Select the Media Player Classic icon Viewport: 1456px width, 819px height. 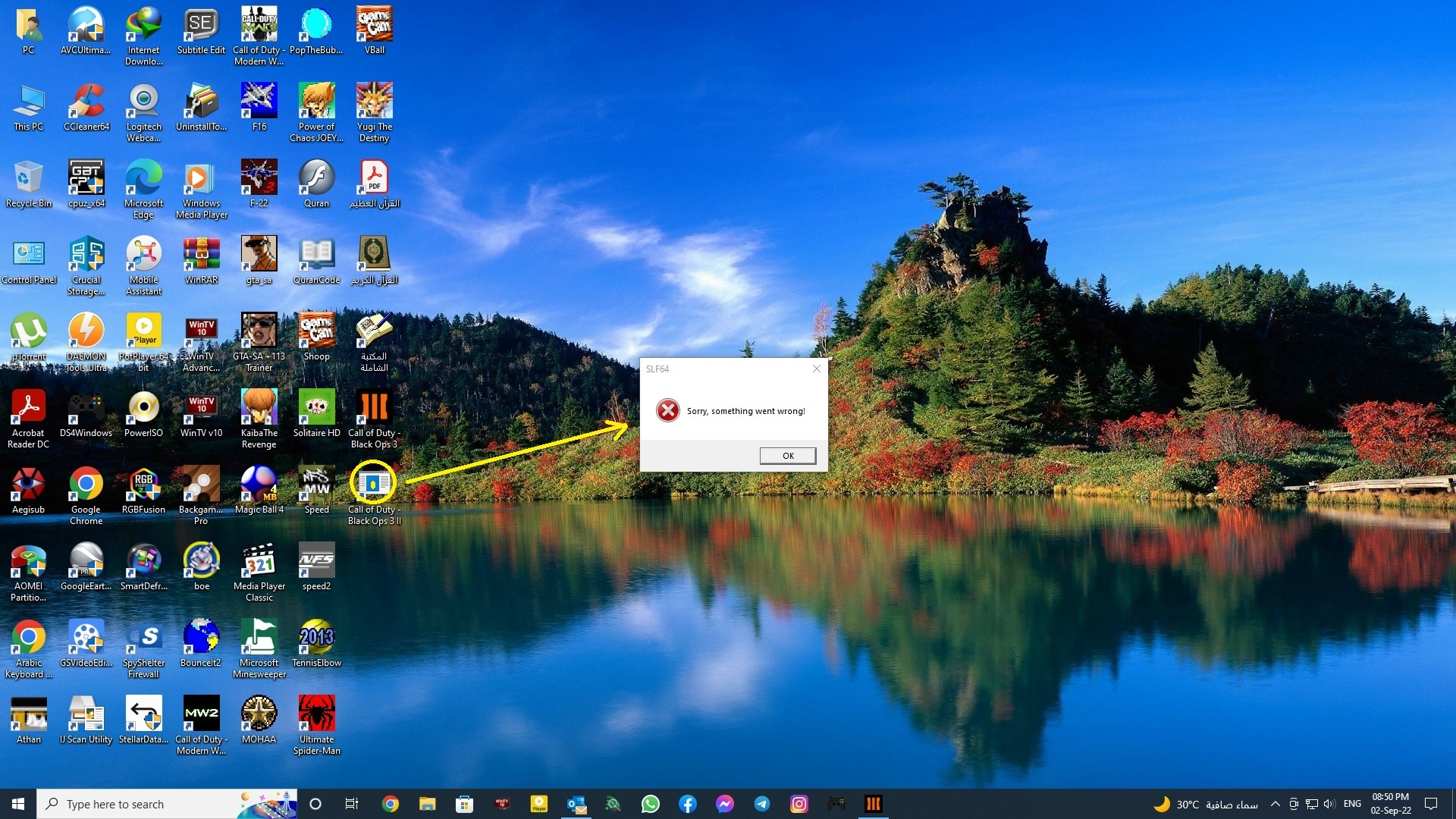tap(259, 573)
